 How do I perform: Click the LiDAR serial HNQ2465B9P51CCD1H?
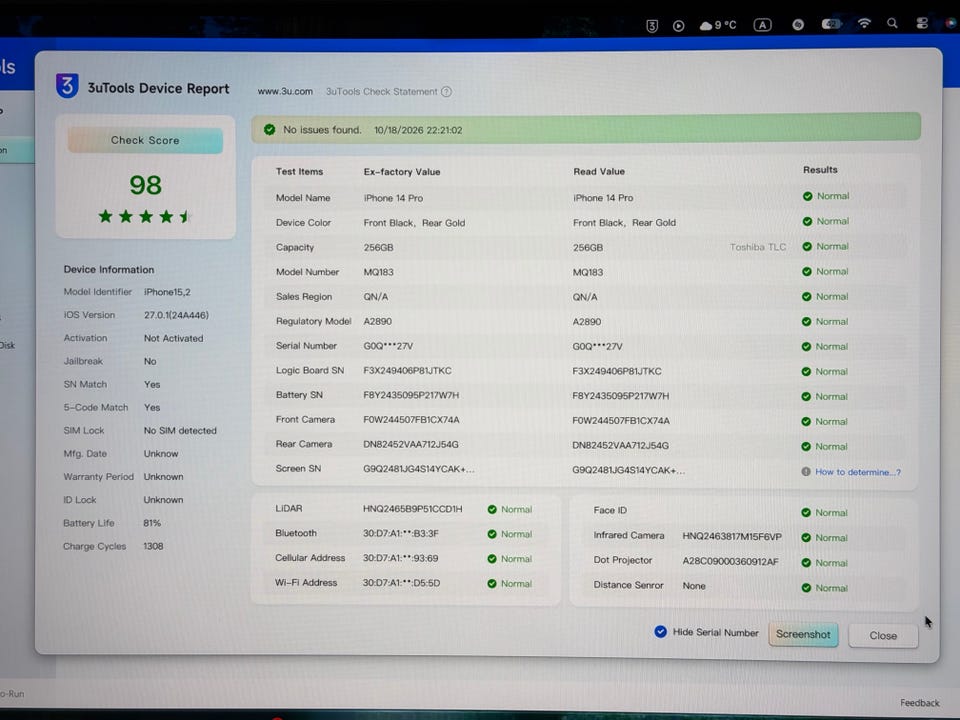pyautogui.click(x=412, y=509)
